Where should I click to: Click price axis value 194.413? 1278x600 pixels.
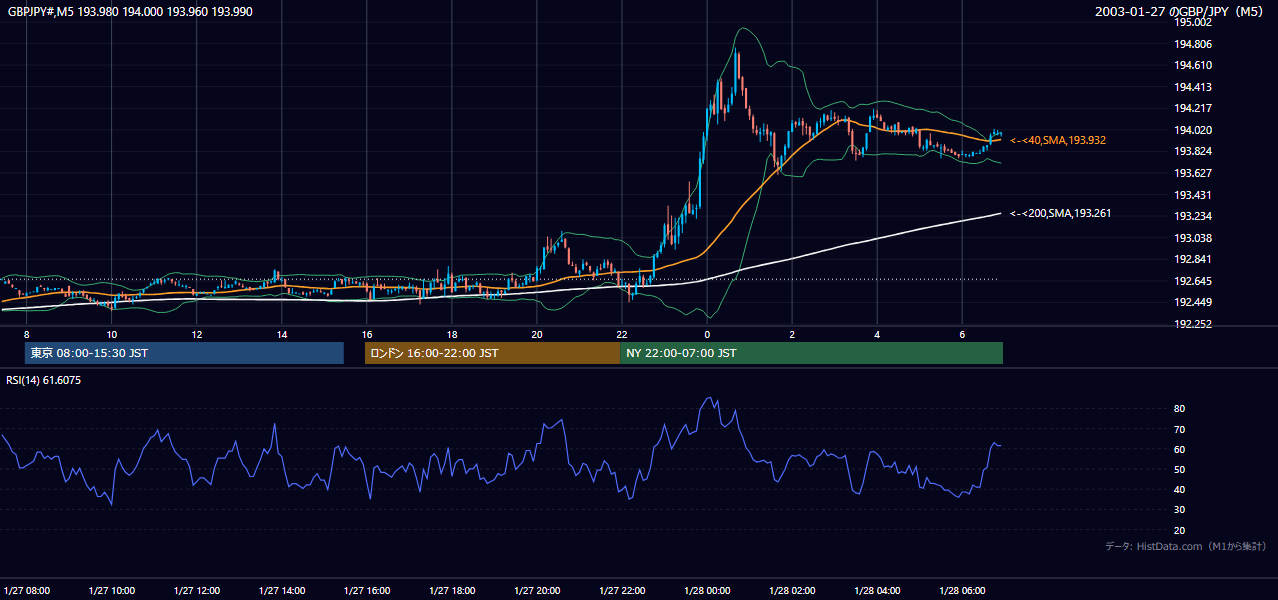click(1193, 87)
